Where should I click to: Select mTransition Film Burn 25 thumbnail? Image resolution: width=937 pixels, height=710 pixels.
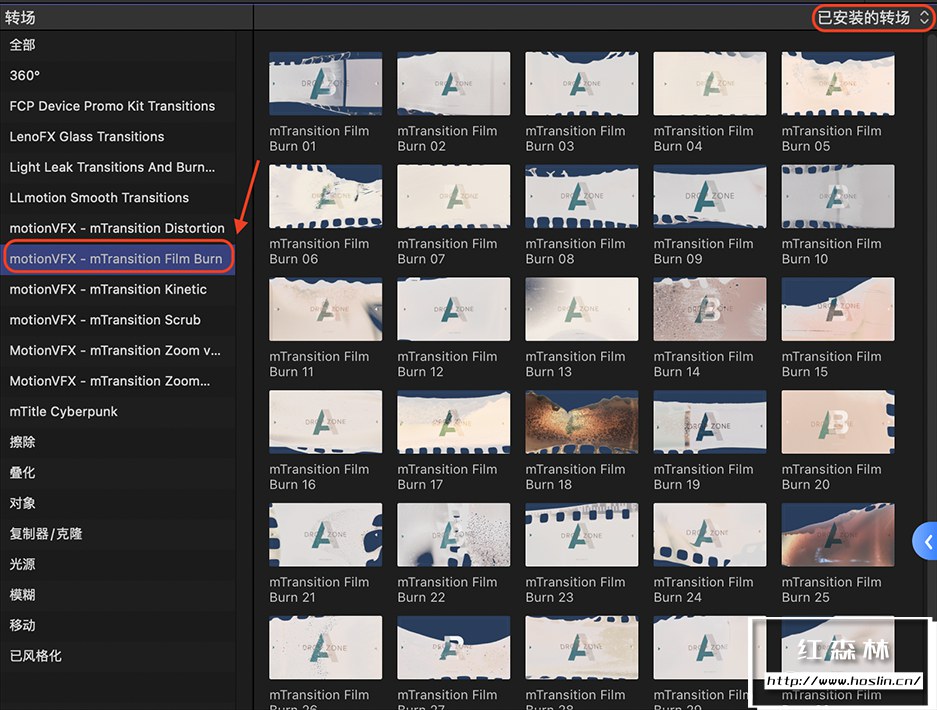[838, 535]
